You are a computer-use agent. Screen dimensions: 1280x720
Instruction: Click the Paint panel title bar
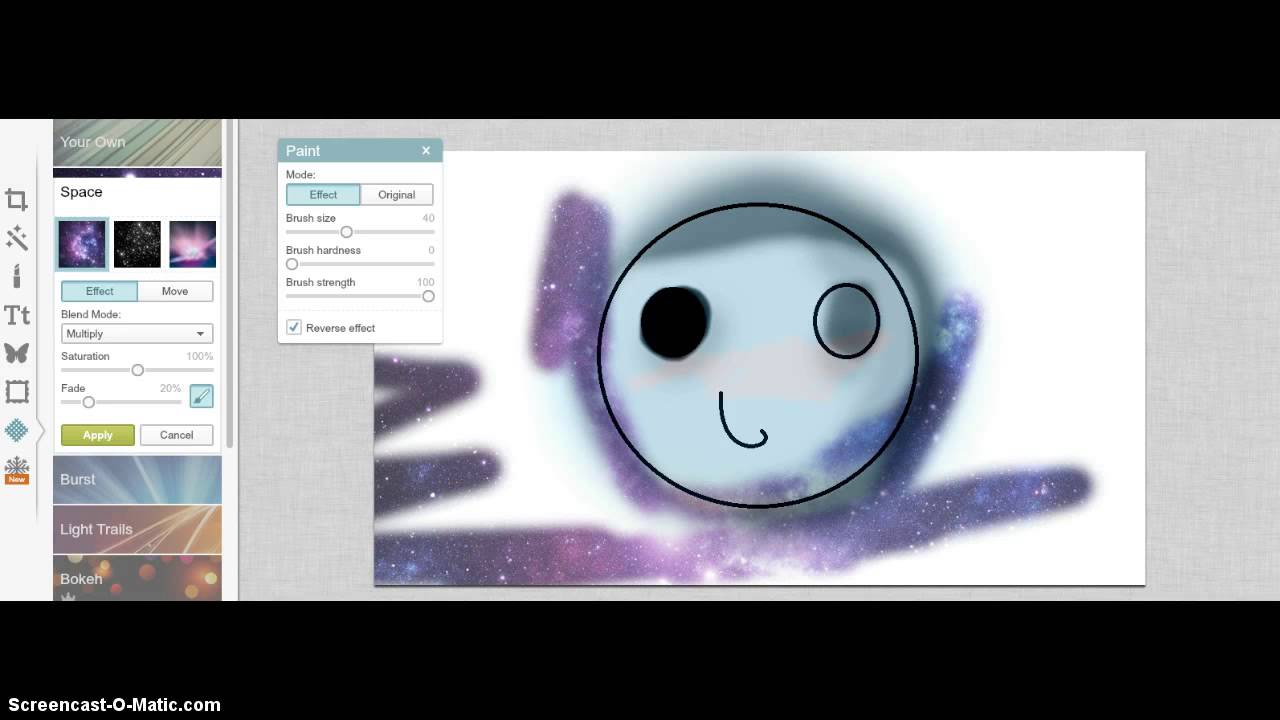coord(360,150)
